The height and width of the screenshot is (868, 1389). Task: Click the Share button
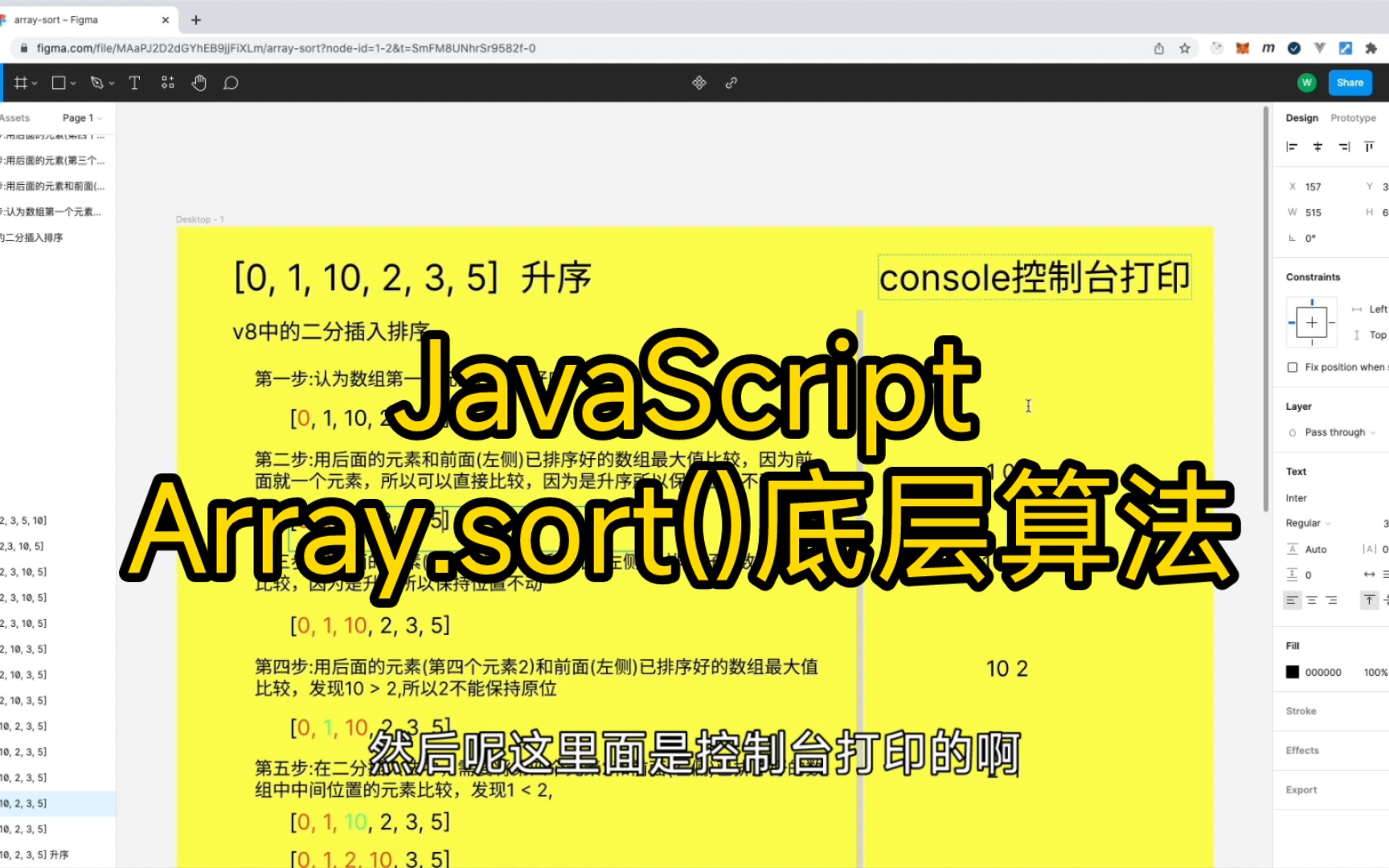click(1350, 82)
